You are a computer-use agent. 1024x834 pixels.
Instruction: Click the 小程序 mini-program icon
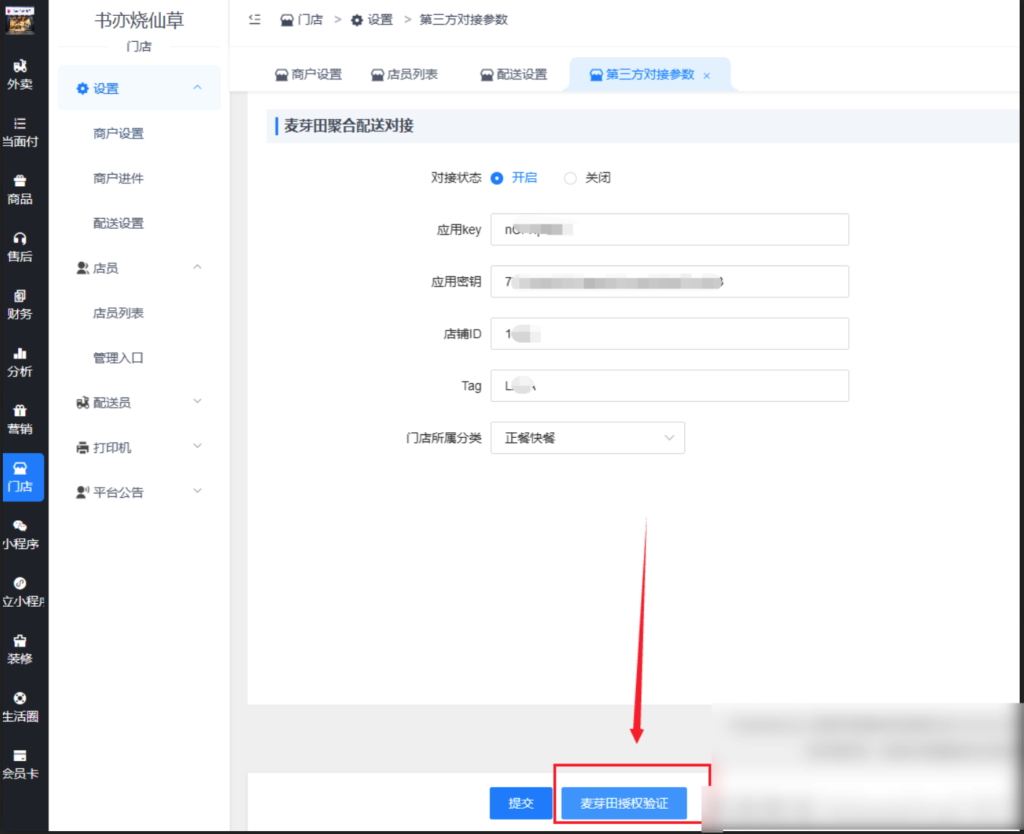pyautogui.click(x=22, y=533)
